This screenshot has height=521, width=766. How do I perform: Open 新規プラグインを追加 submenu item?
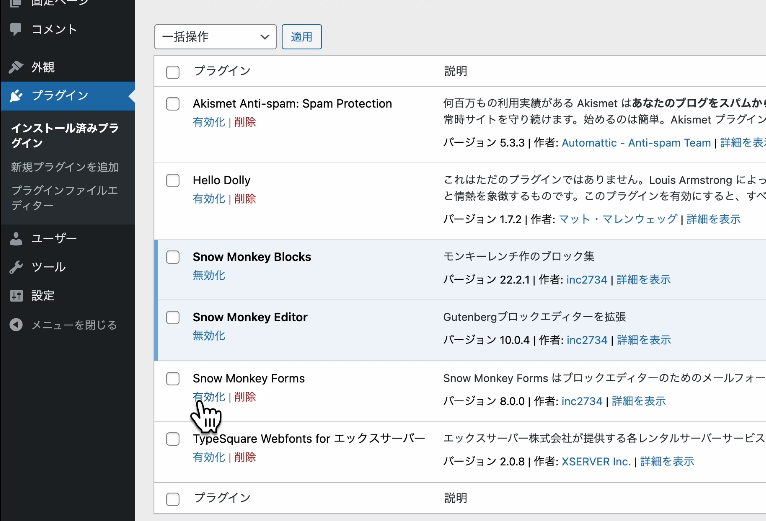(x=65, y=167)
